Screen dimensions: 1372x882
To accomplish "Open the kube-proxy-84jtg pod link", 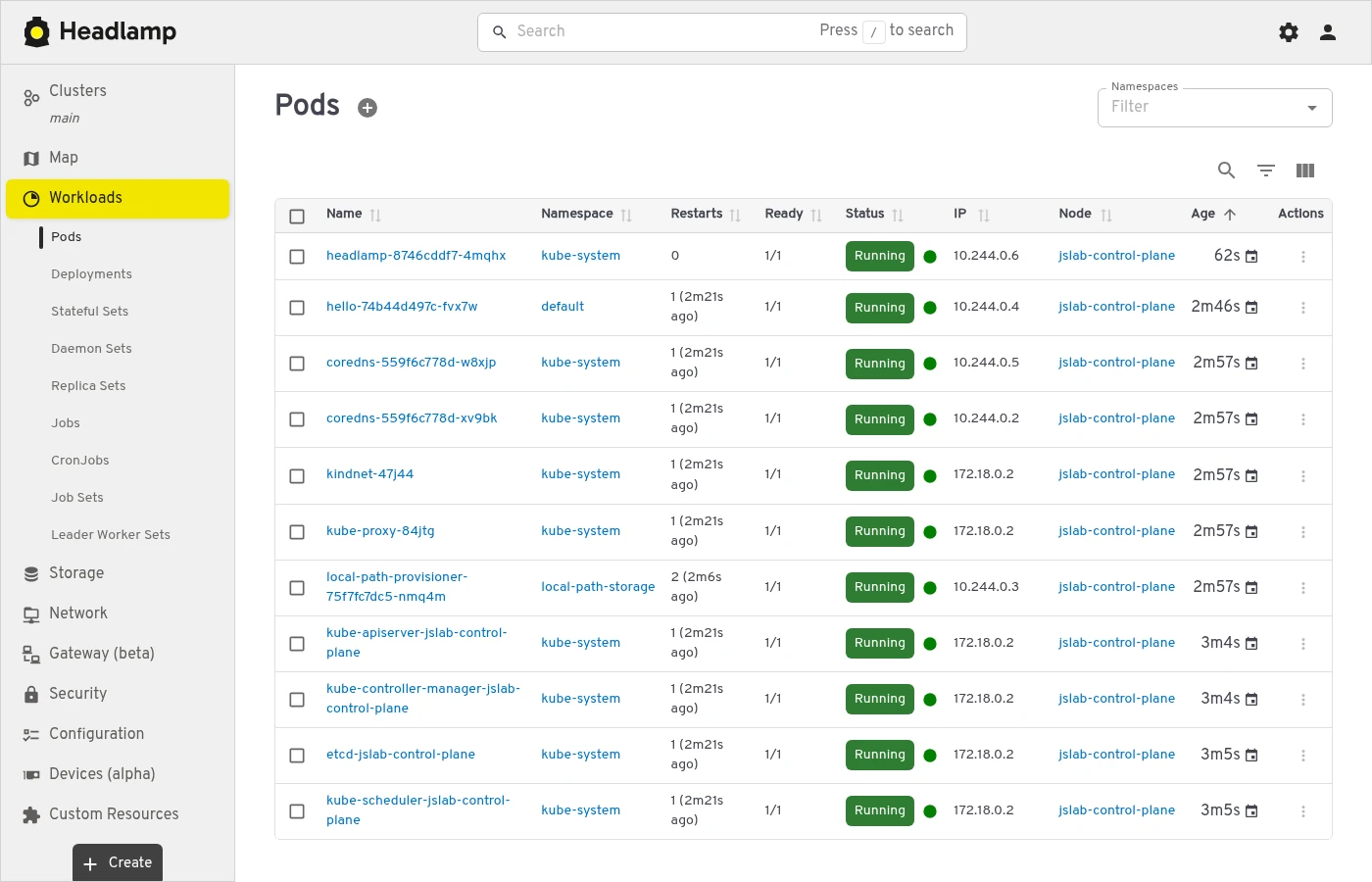I will pos(380,531).
